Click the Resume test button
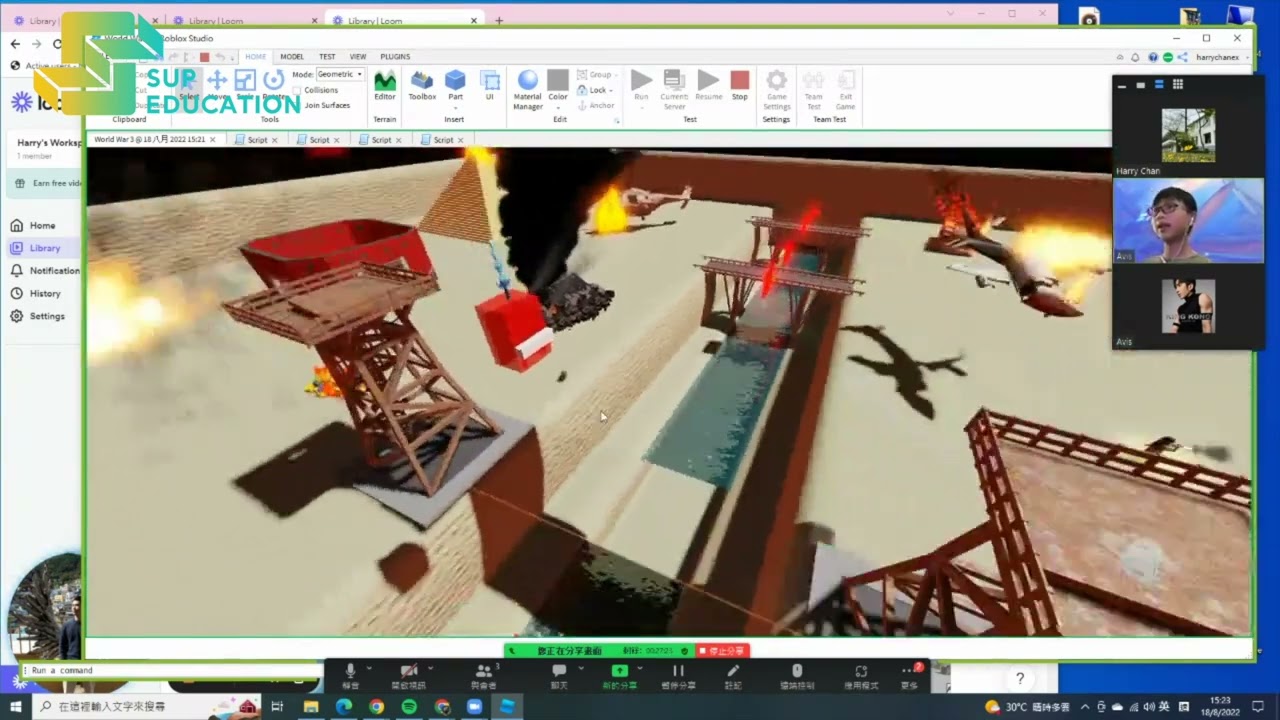Viewport: 1280px width, 720px height. [708, 85]
